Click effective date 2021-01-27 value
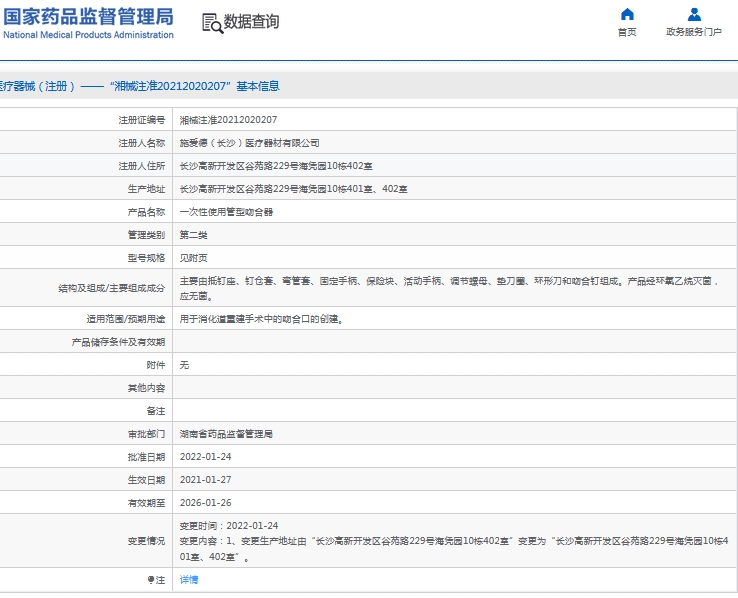Image resolution: width=738 pixels, height=598 pixels. [x=206, y=480]
